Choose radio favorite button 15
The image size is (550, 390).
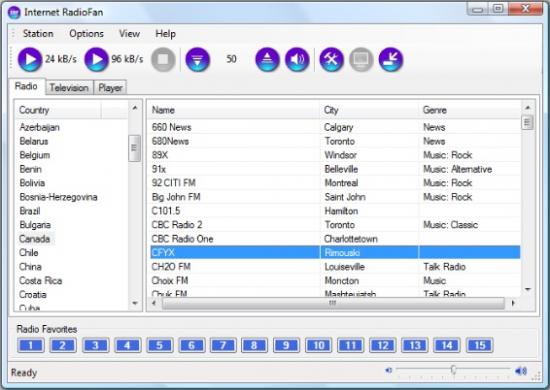coord(479,345)
